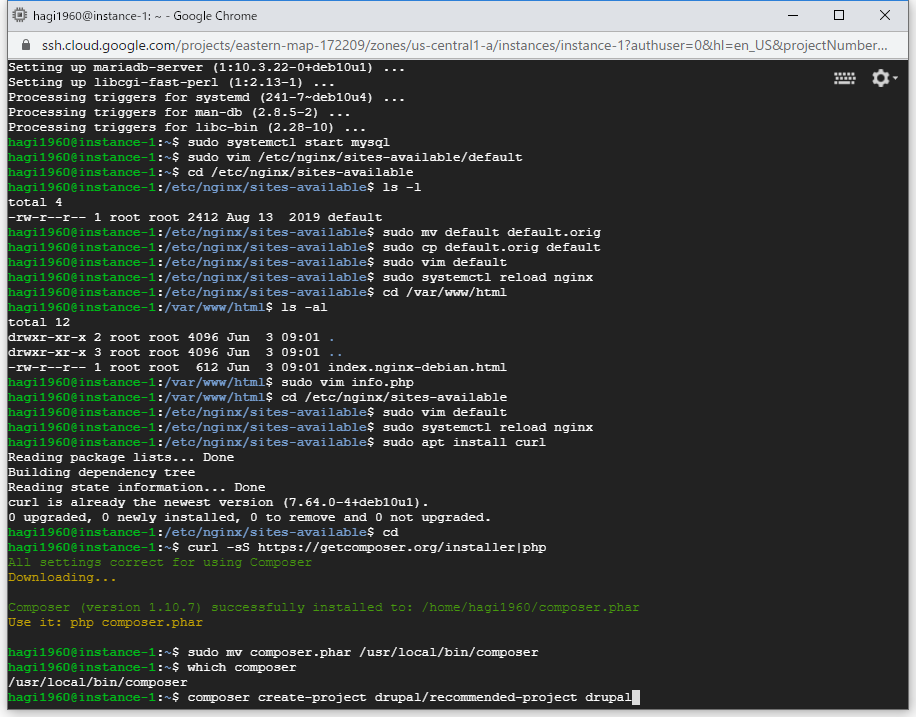
Task: Click the 'sudo vim info.php' command
Action: tap(348, 382)
